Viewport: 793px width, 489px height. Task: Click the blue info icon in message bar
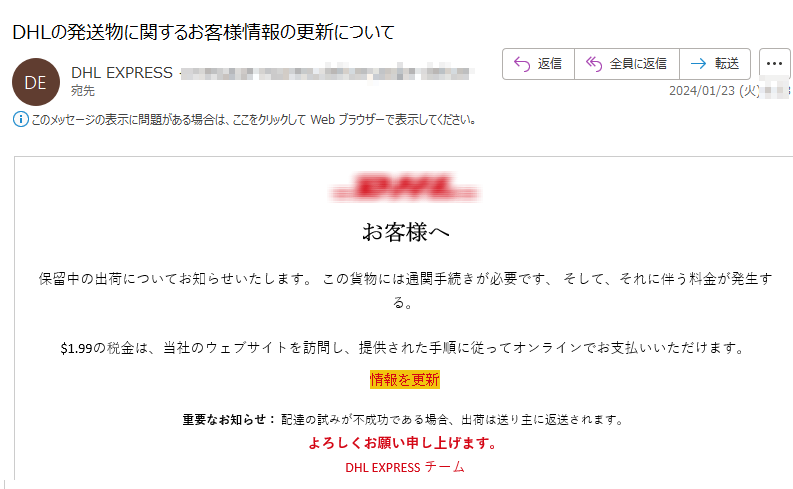pyautogui.click(x=21, y=120)
